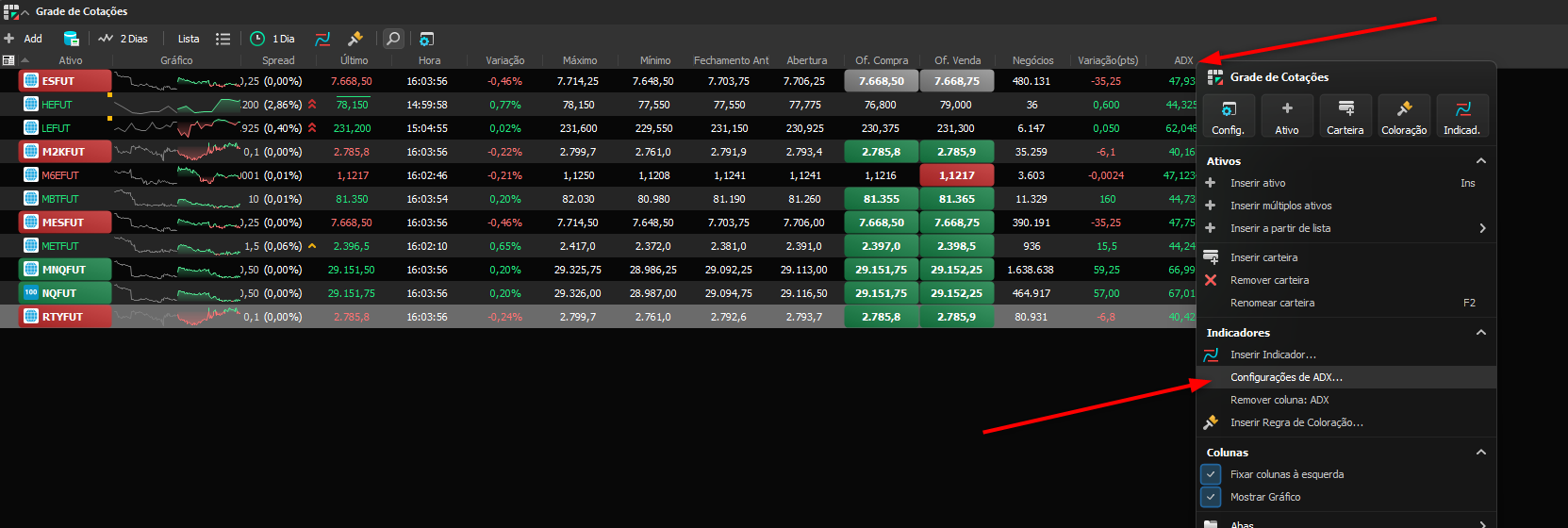
Task: Click the MESFUT asset icon
Action: (31, 223)
